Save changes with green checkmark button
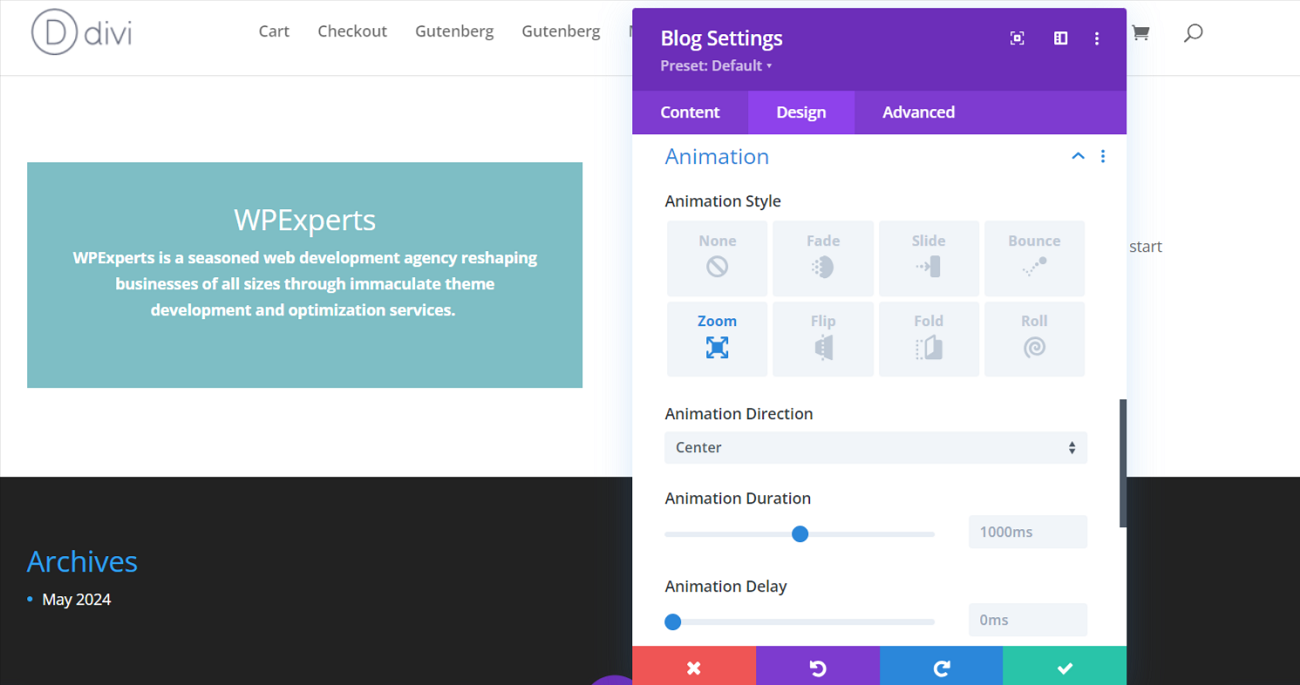The image size is (1300, 685). coord(1065,666)
